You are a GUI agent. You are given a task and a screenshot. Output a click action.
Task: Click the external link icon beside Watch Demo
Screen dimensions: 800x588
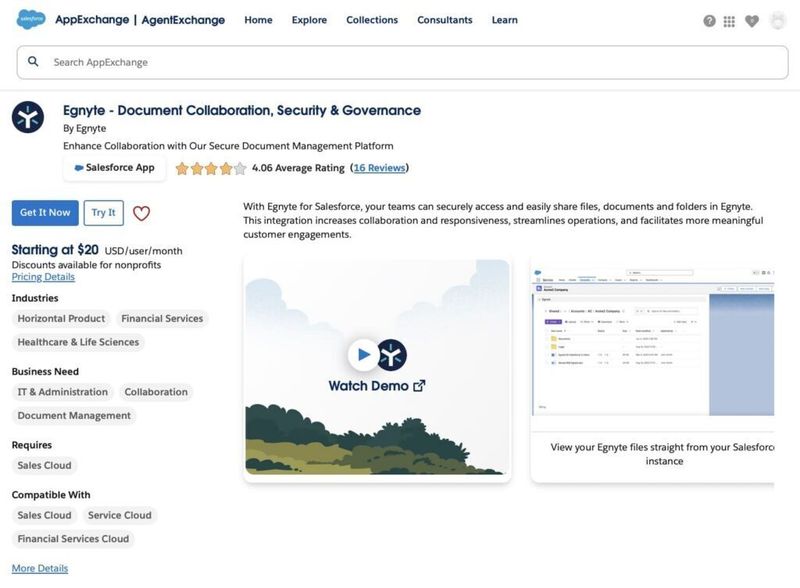tap(419, 386)
